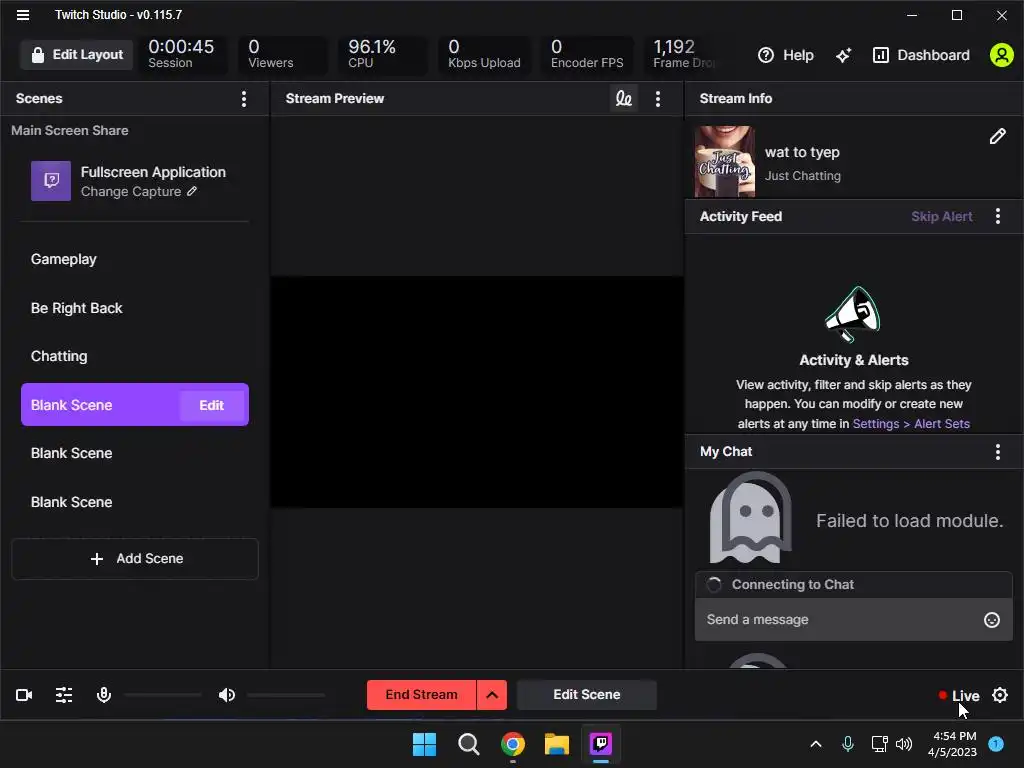Select the Chatting scene
This screenshot has width=1024, height=768.
tap(135, 357)
